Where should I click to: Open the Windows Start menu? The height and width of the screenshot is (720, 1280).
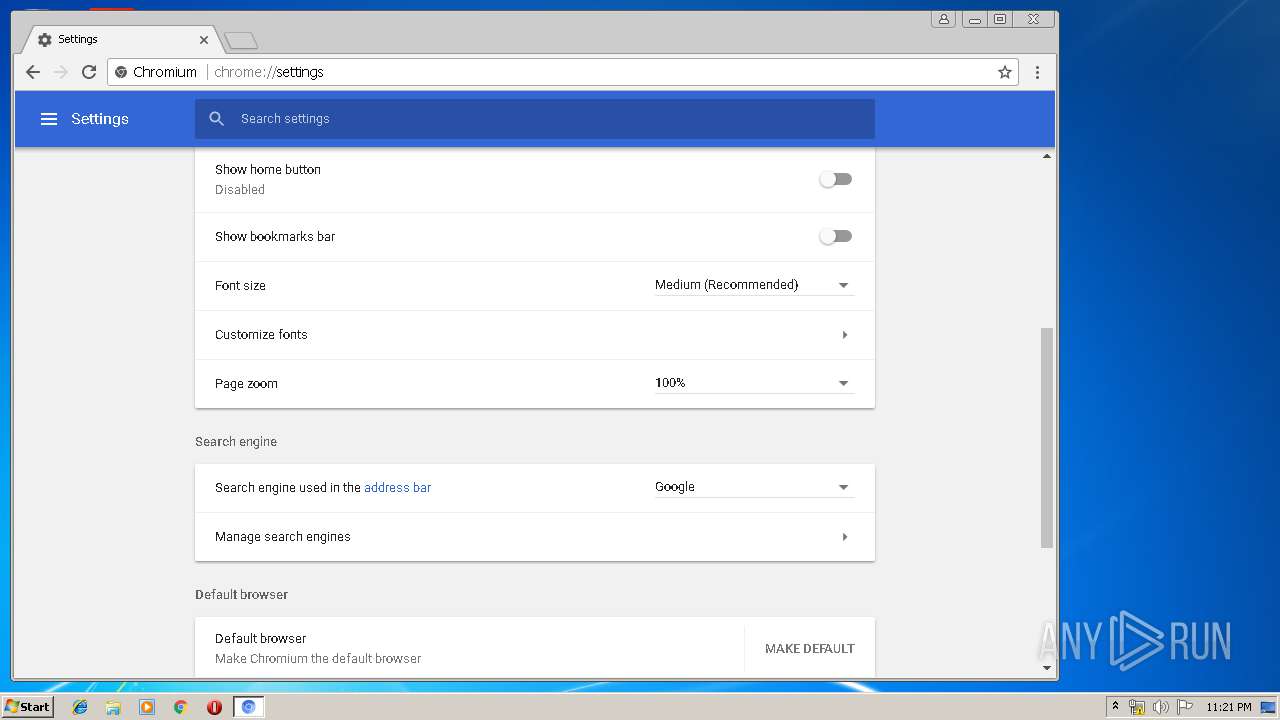pos(27,707)
